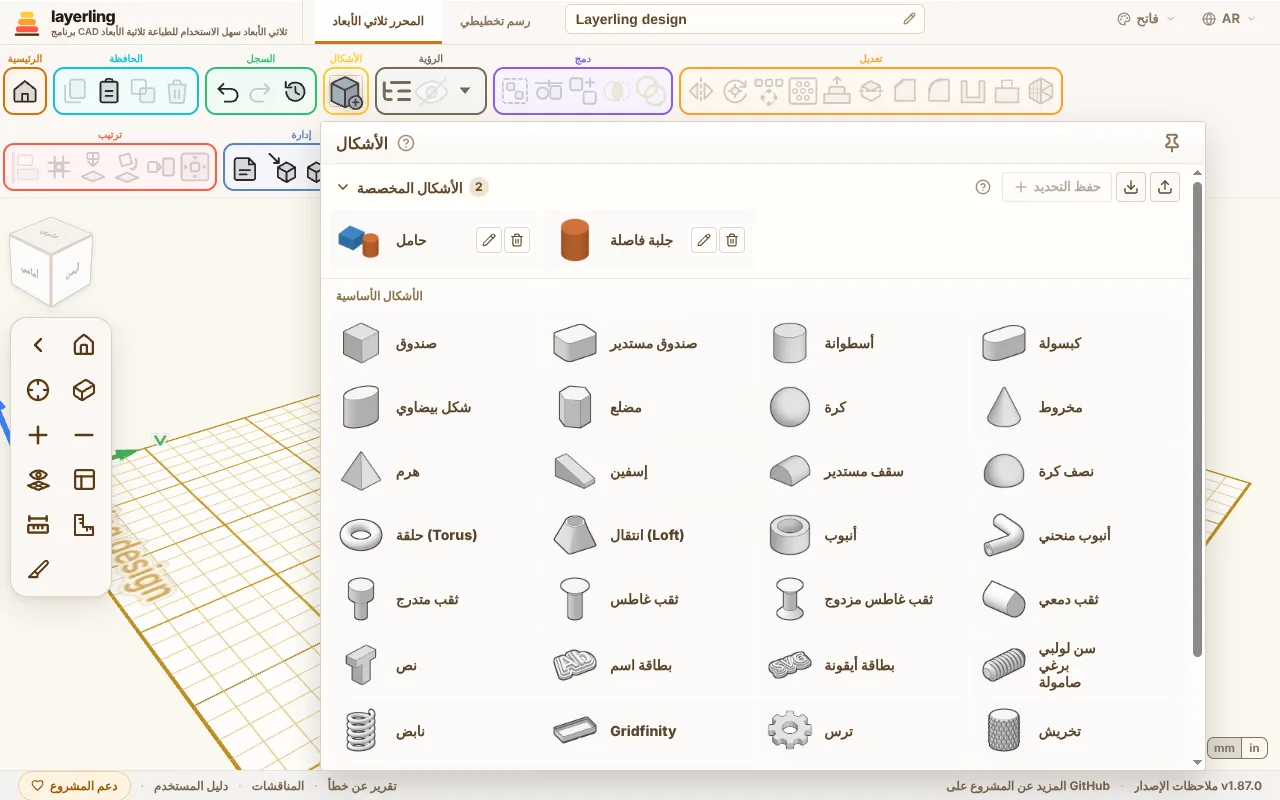The height and width of the screenshot is (800, 1280).
Task: Zoom out with the minus icon
Action: [84, 435]
